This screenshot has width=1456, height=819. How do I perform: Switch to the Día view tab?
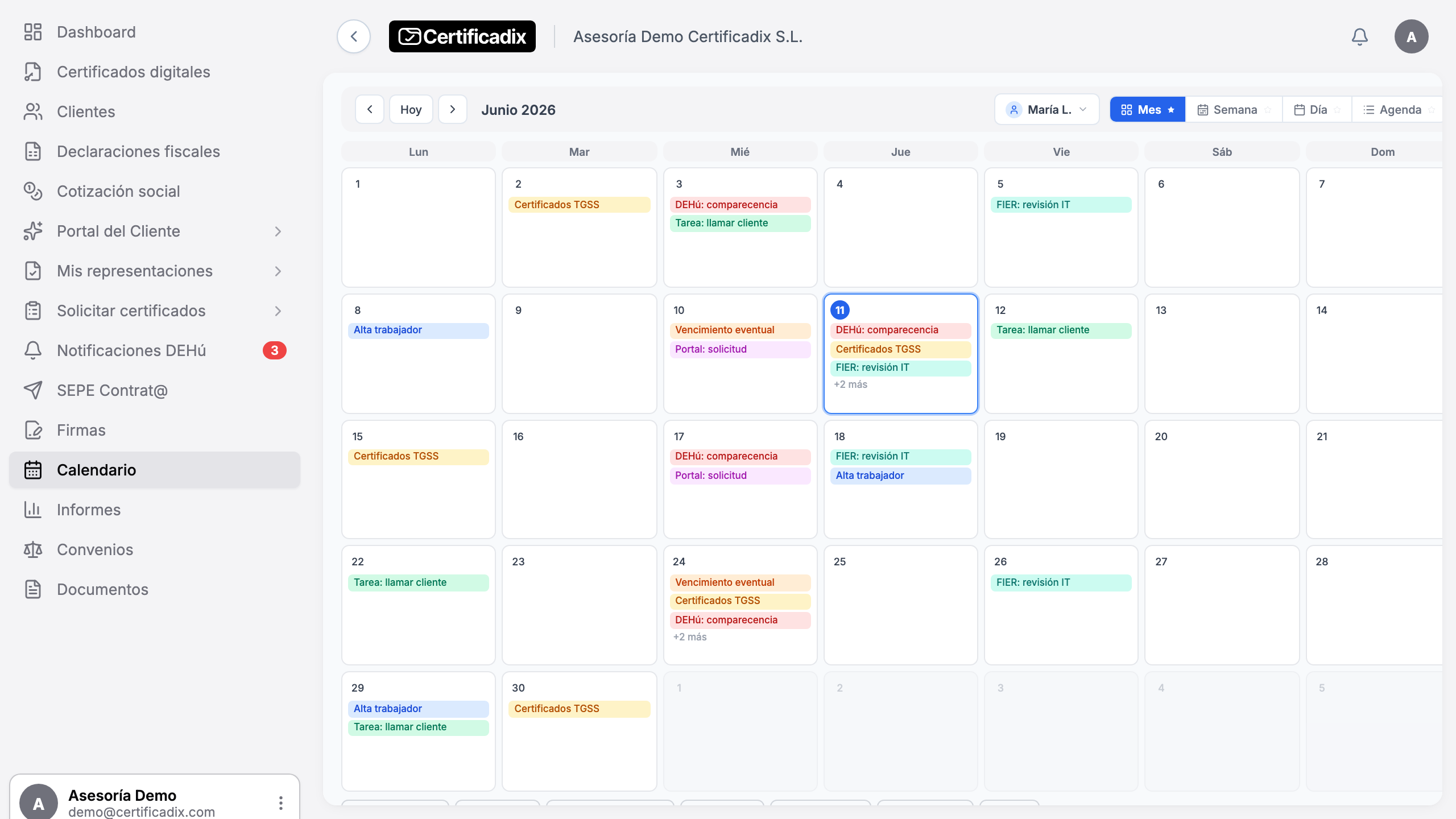(1317, 109)
